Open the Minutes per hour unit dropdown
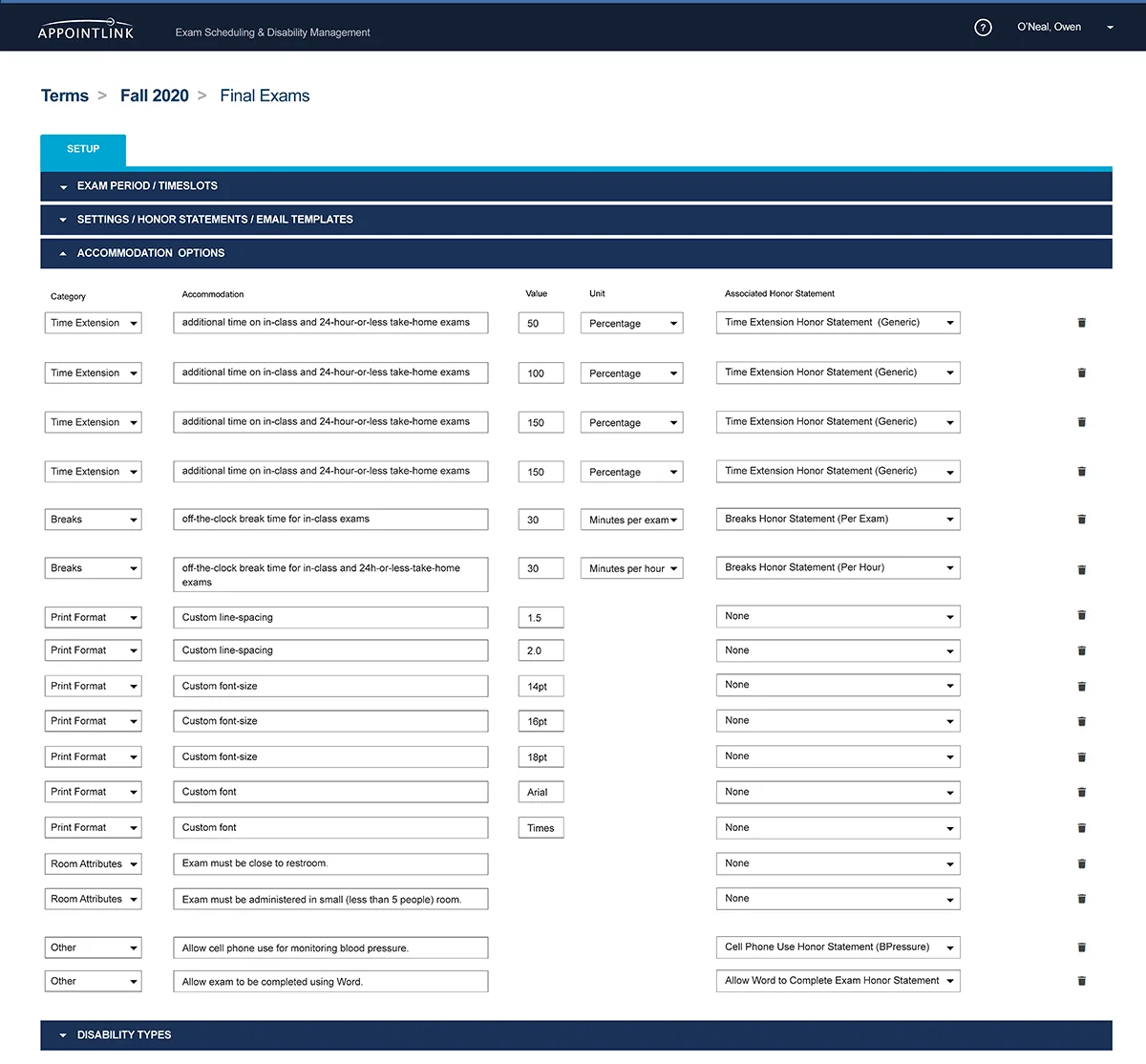The image size is (1146, 1064). pos(631,569)
